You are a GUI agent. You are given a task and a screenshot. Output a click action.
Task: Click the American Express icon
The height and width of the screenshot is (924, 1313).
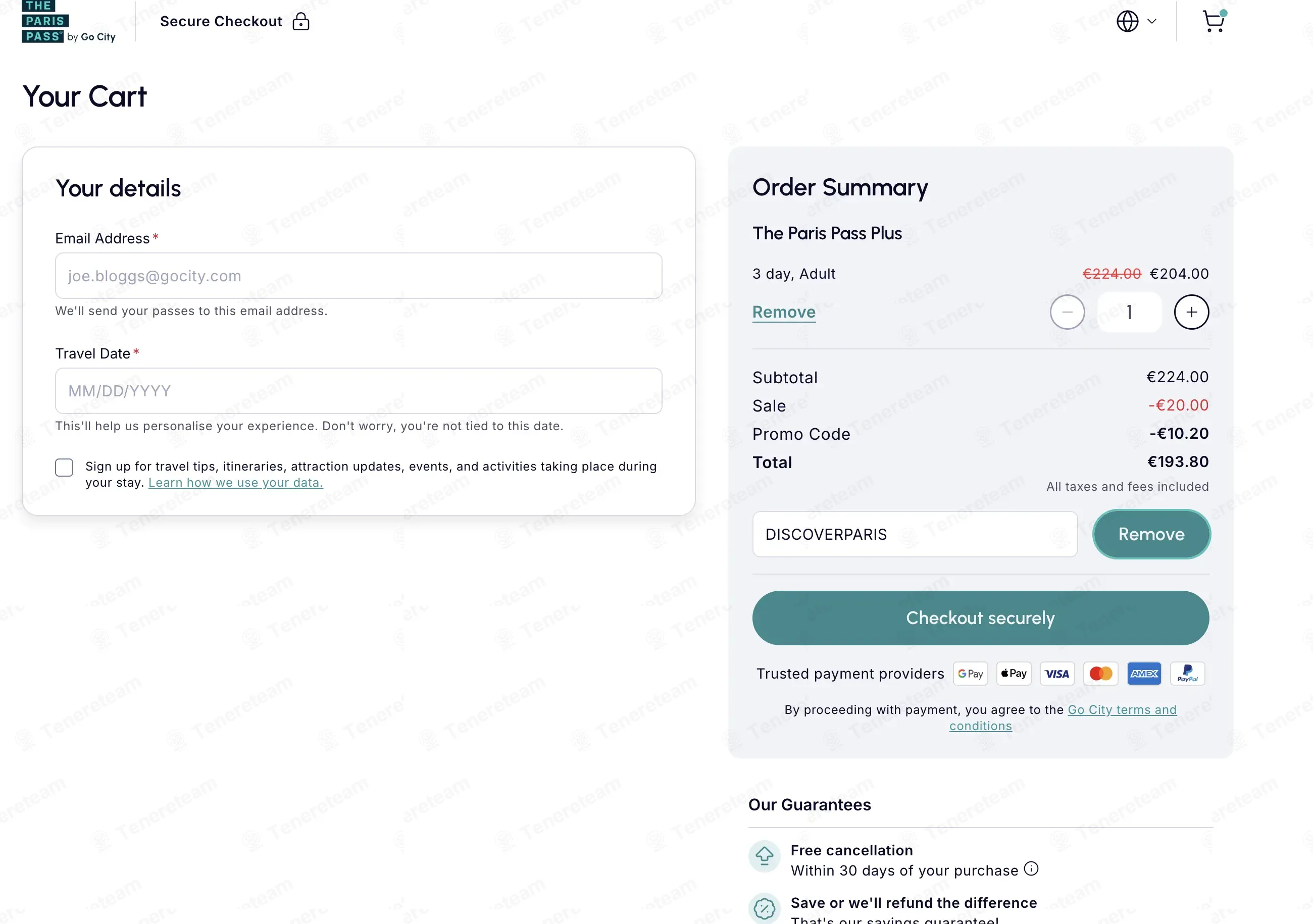[1144, 674]
